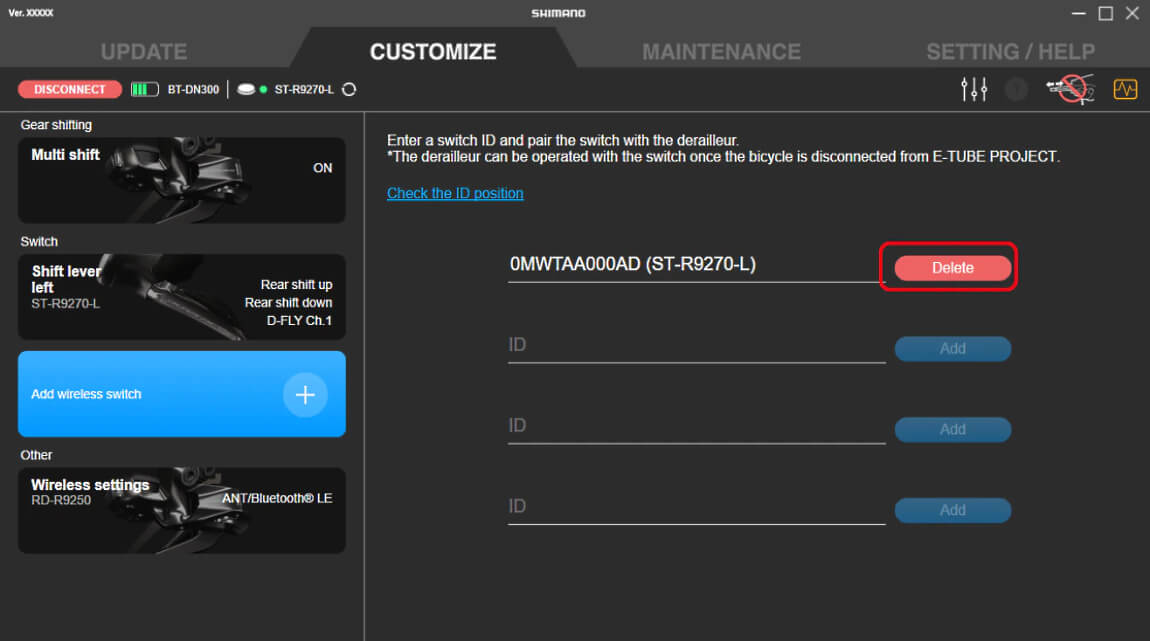Click the DISCONNECT button
This screenshot has height=641, width=1150.
pos(70,89)
